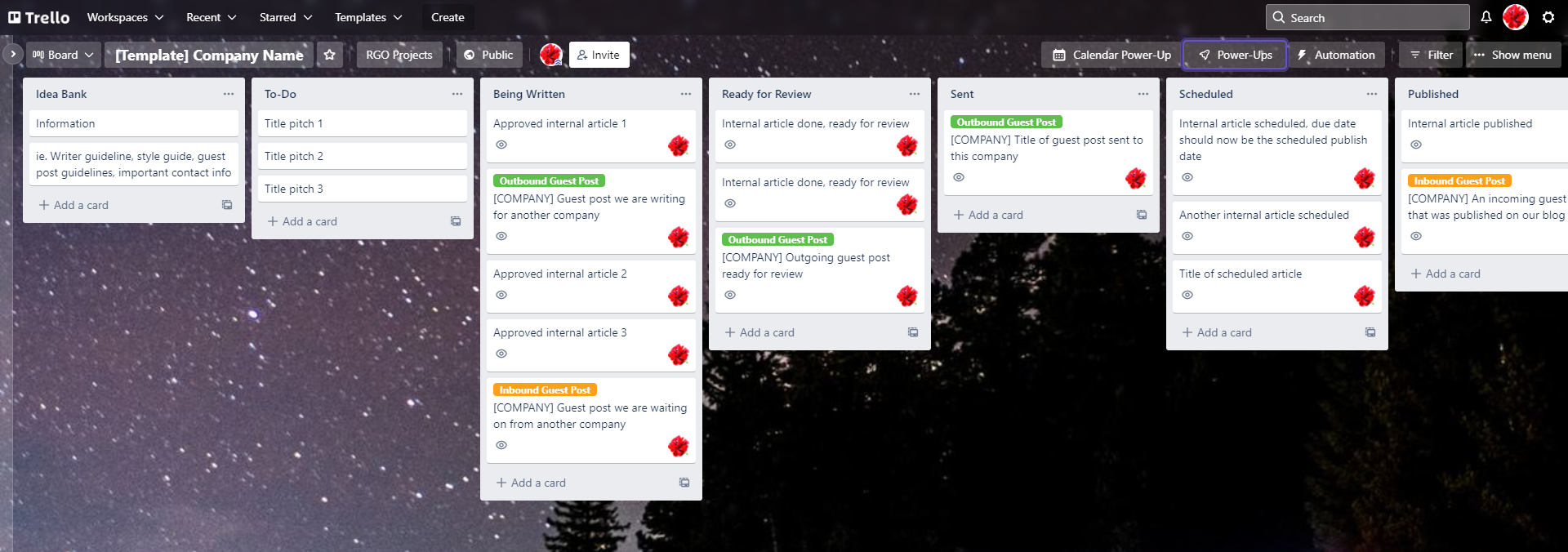Screen dimensions: 1568x552
Task: Click the Create button
Action: pos(448,17)
